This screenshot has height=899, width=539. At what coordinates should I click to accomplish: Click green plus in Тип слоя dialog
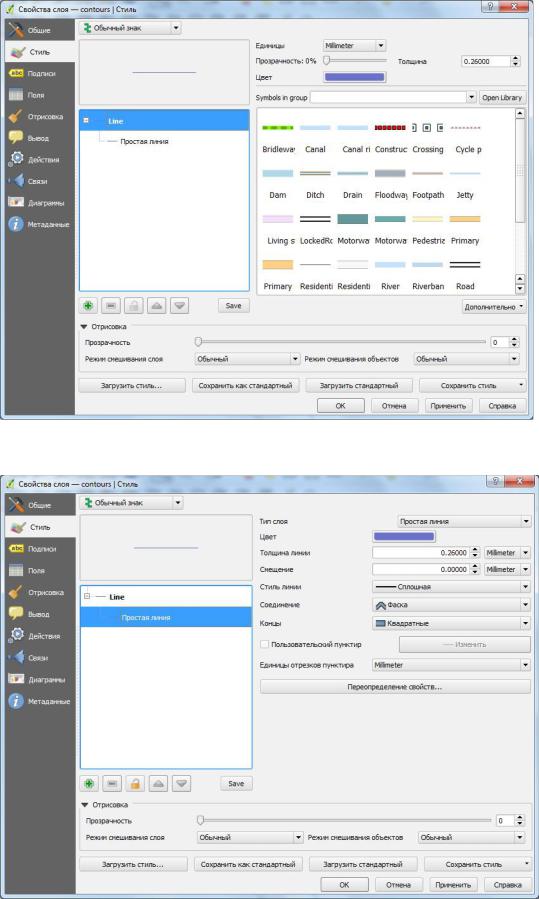tap(89, 783)
